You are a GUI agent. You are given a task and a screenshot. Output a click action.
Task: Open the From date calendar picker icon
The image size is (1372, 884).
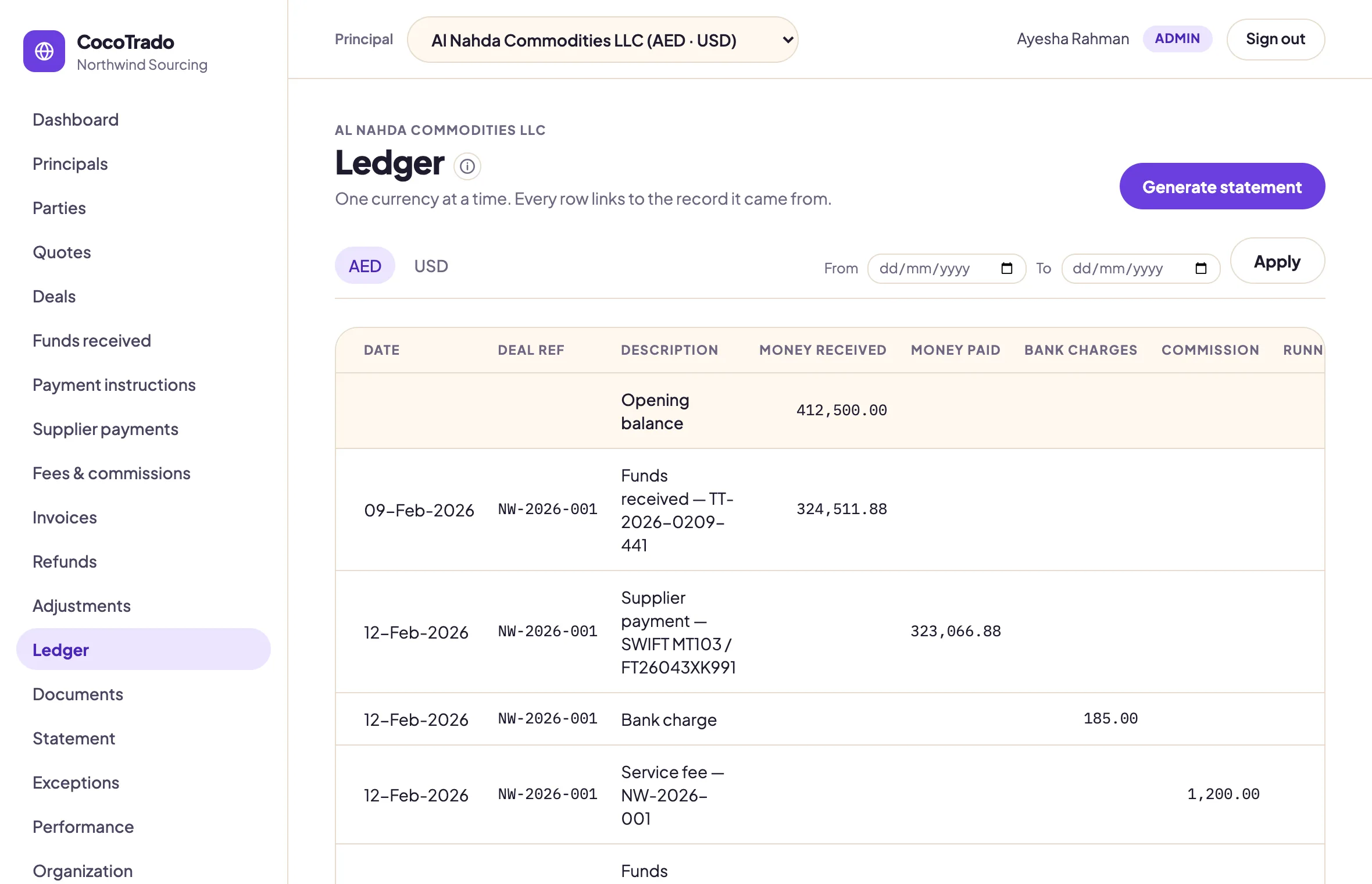[1007, 268]
